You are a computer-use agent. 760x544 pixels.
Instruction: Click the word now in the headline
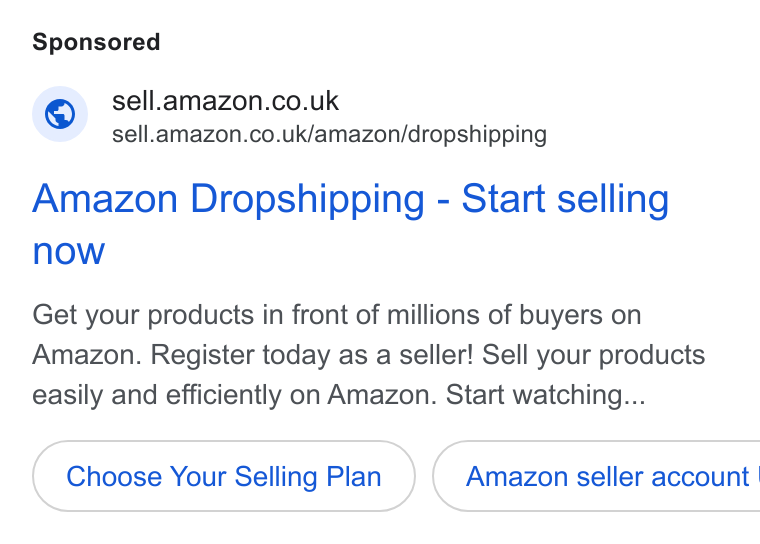point(68,251)
